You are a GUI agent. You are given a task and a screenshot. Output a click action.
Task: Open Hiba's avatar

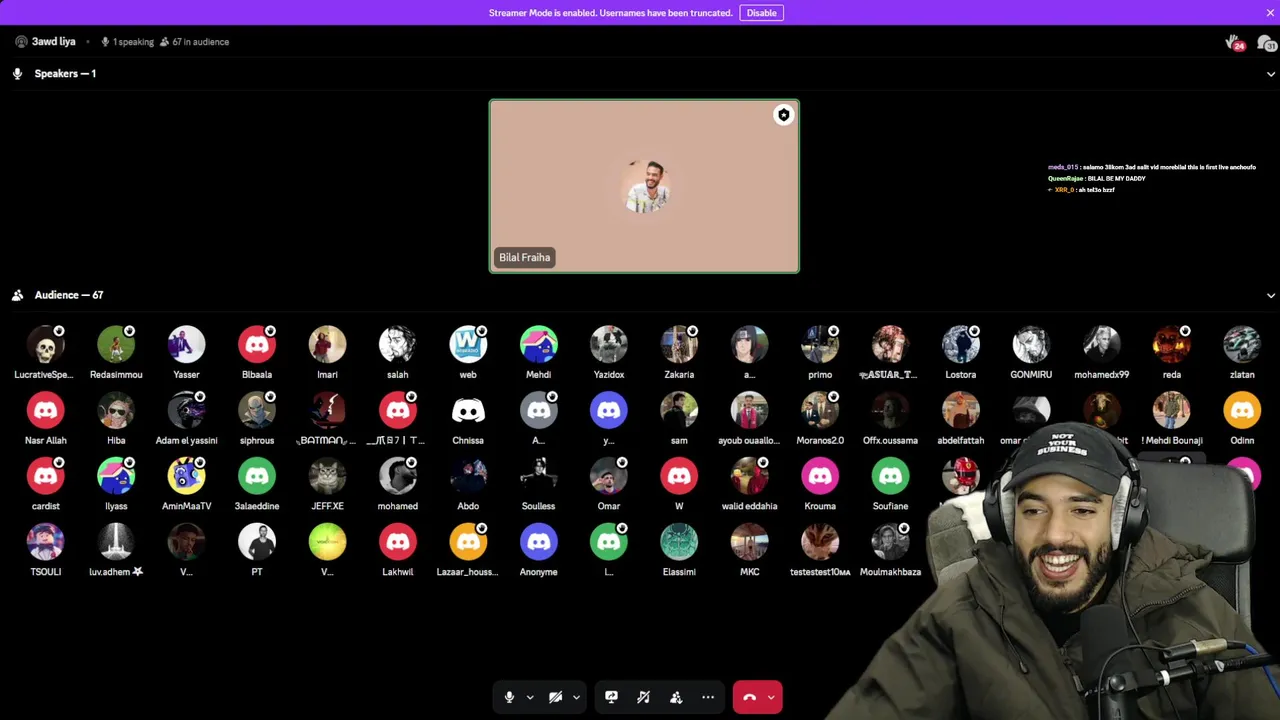click(x=116, y=410)
